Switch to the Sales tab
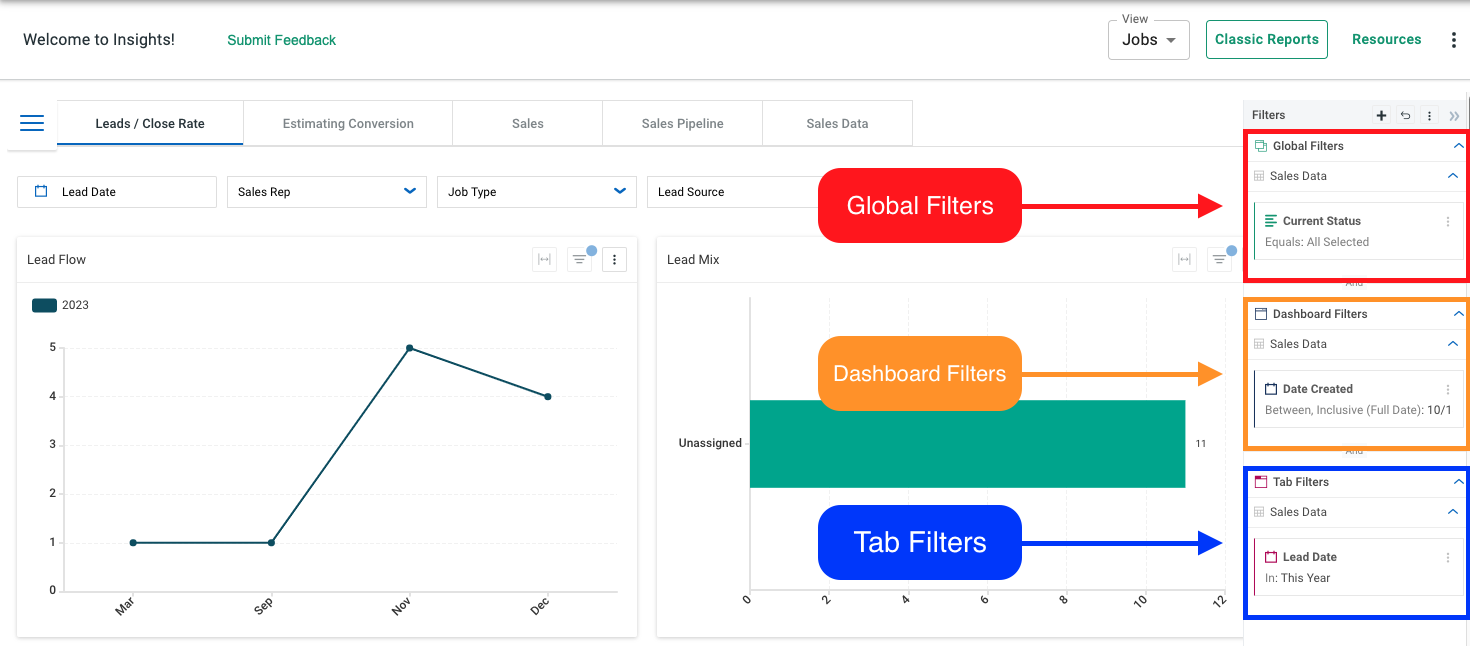The image size is (1470, 646). (527, 123)
